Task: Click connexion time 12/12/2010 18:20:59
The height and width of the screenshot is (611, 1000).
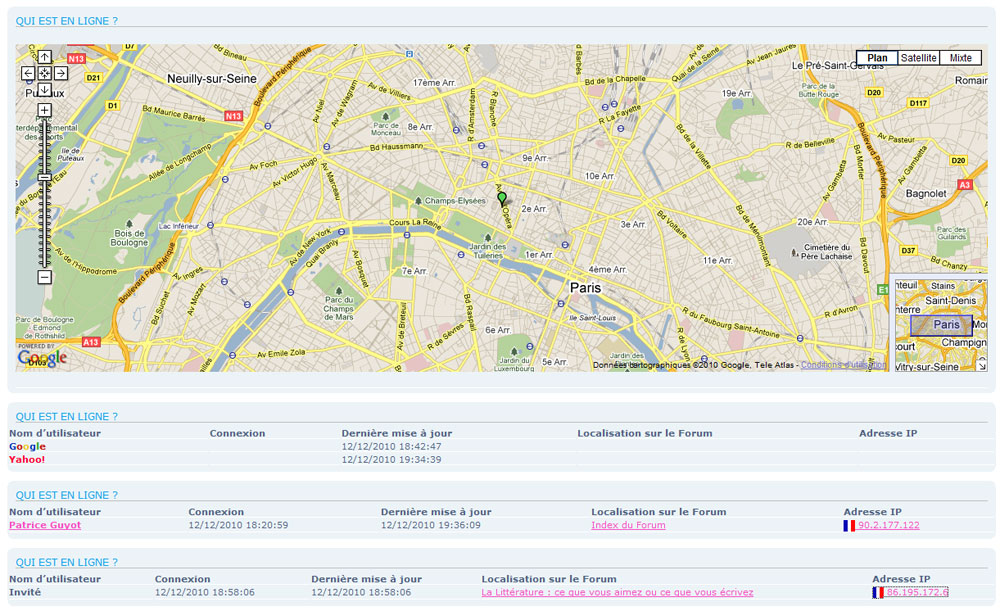Action: pyautogui.click(x=238, y=525)
